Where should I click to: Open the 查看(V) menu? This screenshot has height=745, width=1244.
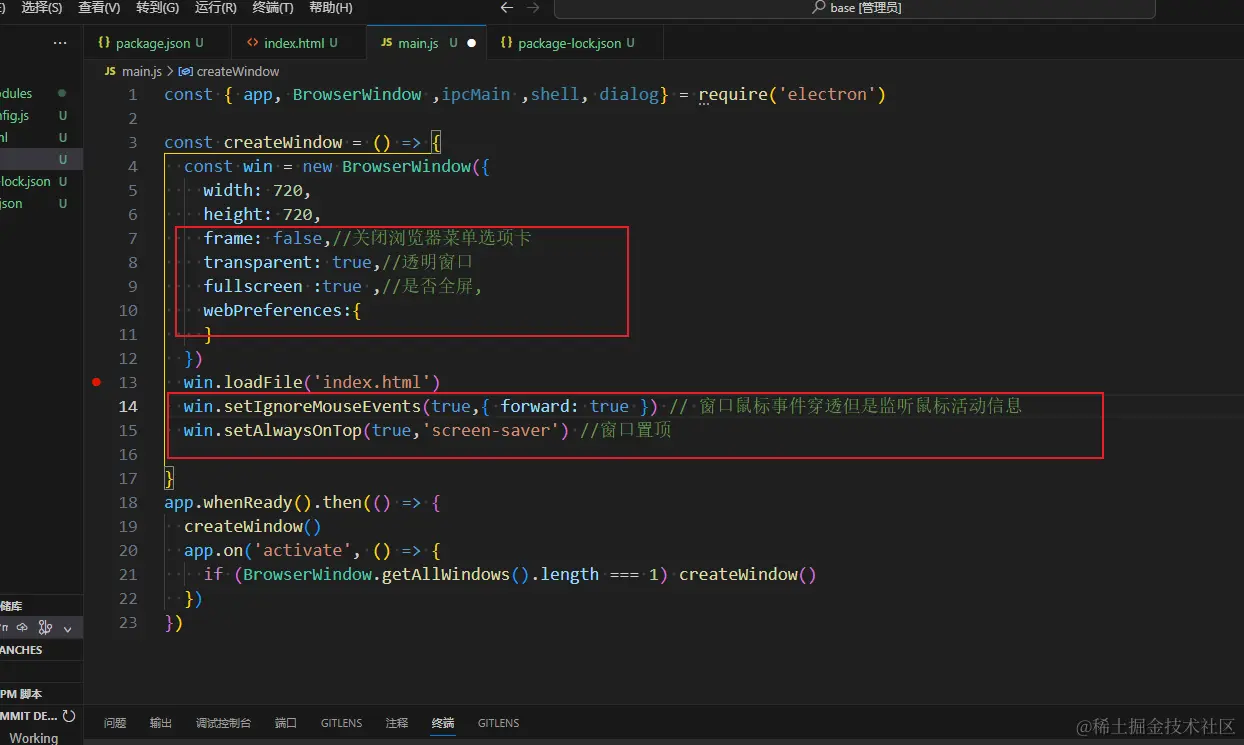click(99, 8)
